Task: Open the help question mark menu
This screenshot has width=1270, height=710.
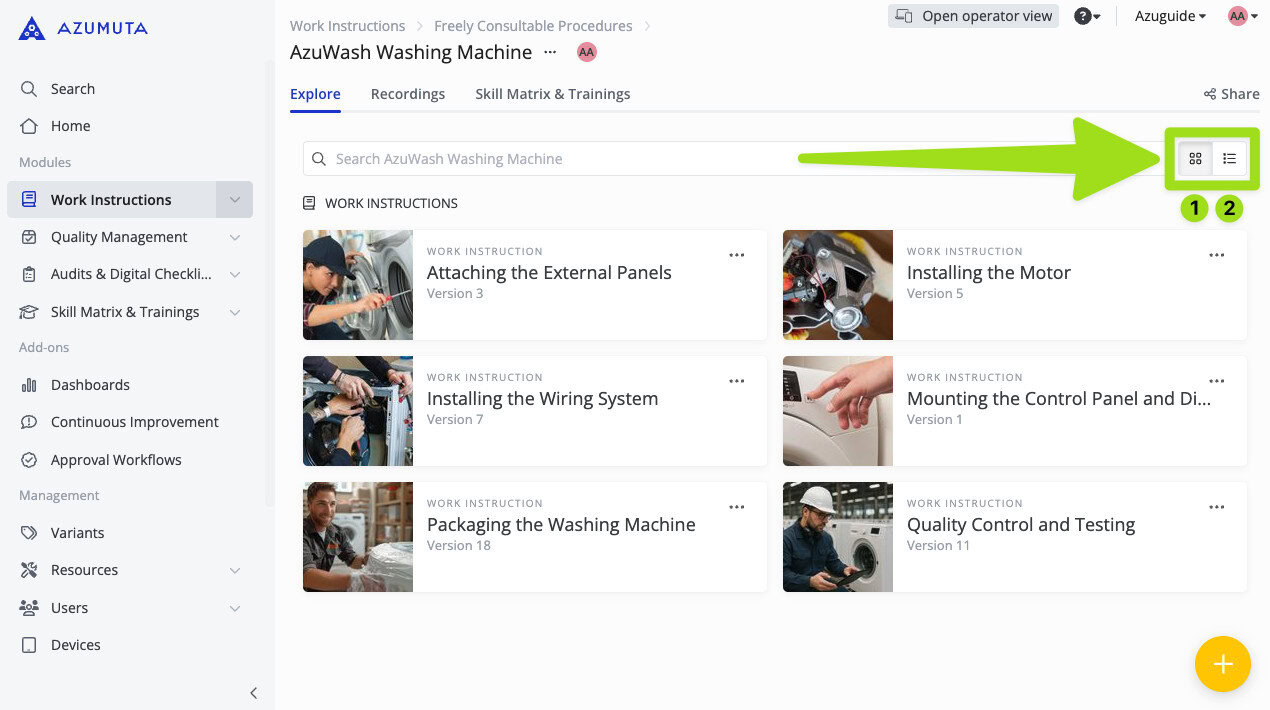Action: coord(1086,16)
